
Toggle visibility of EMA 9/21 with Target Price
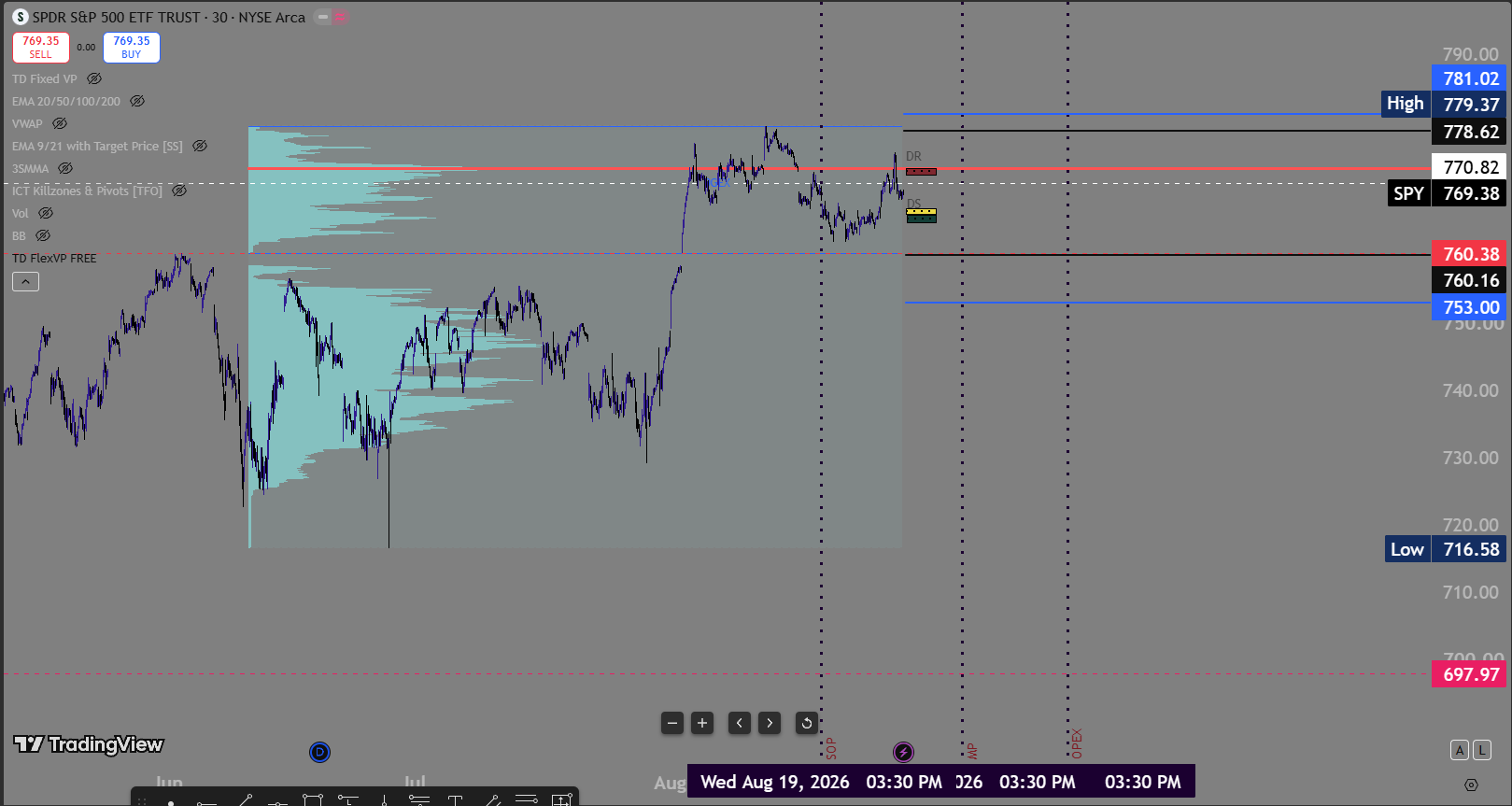click(x=200, y=146)
